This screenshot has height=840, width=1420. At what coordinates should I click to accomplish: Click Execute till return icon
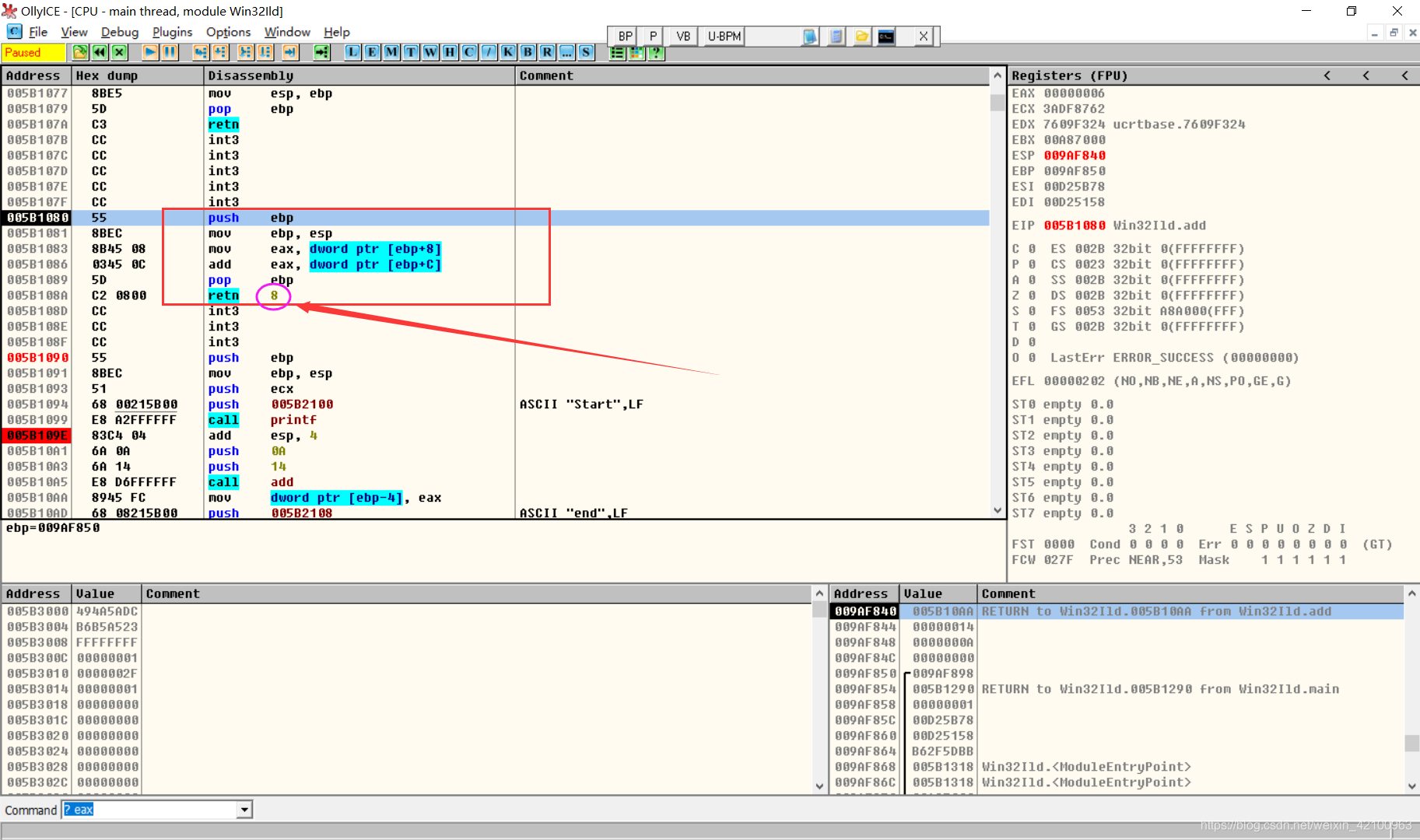point(290,52)
